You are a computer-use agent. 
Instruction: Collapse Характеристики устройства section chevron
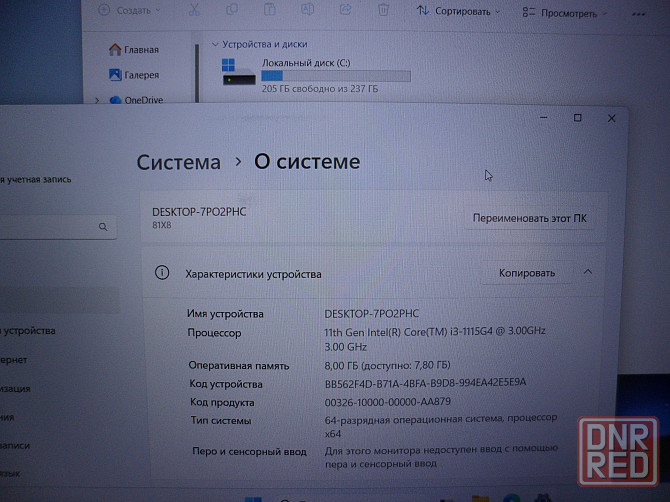[x=588, y=272]
